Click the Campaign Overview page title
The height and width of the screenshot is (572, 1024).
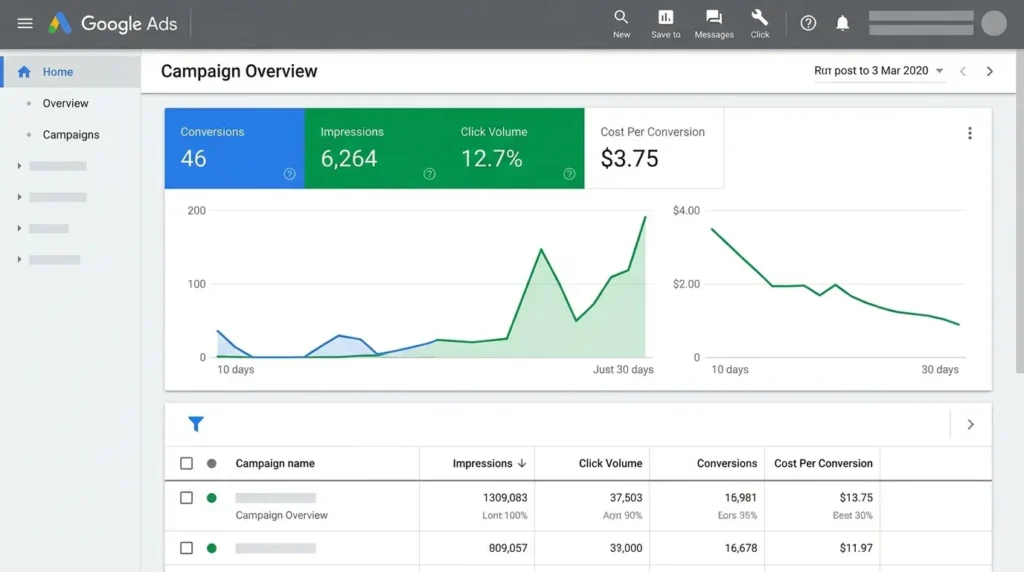click(239, 71)
